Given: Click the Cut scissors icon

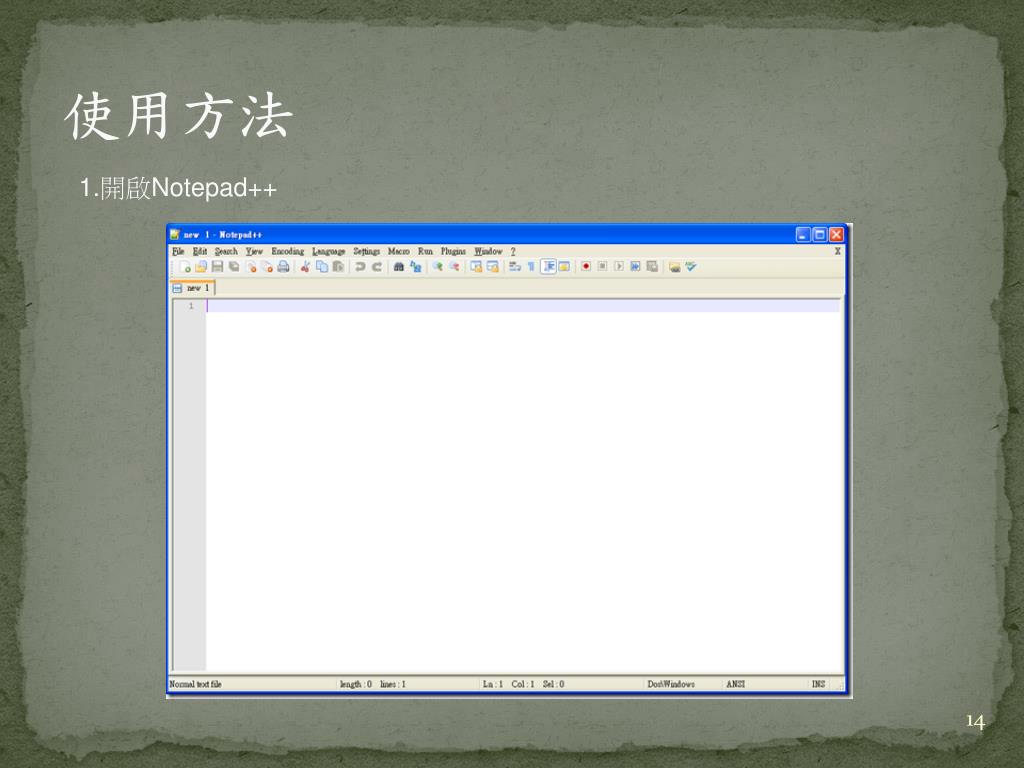Looking at the screenshot, I should pos(305,266).
